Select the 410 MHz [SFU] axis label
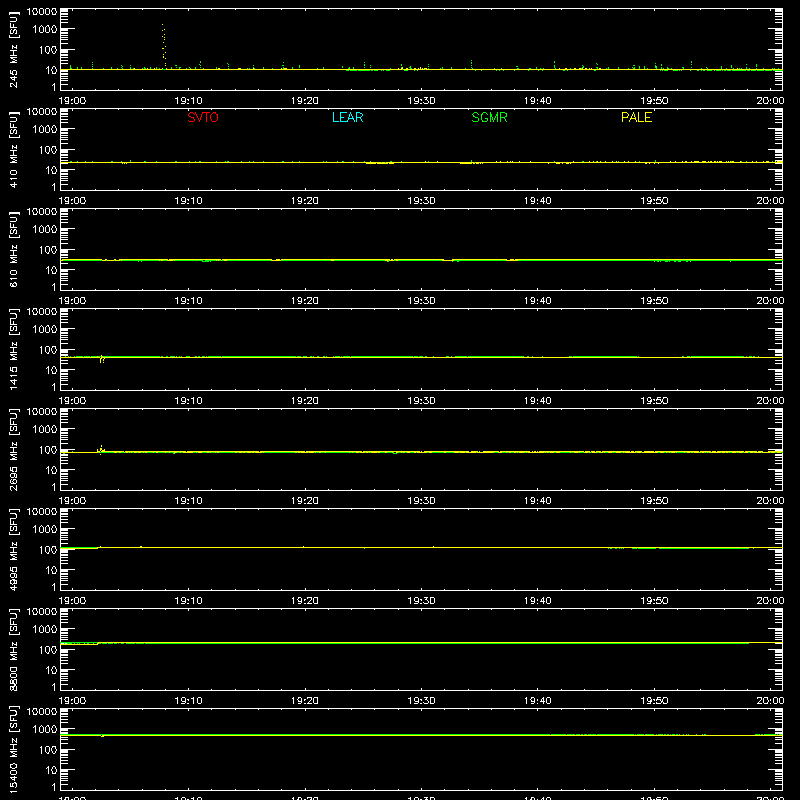This screenshot has height=800, width=800. pyautogui.click(x=13, y=149)
